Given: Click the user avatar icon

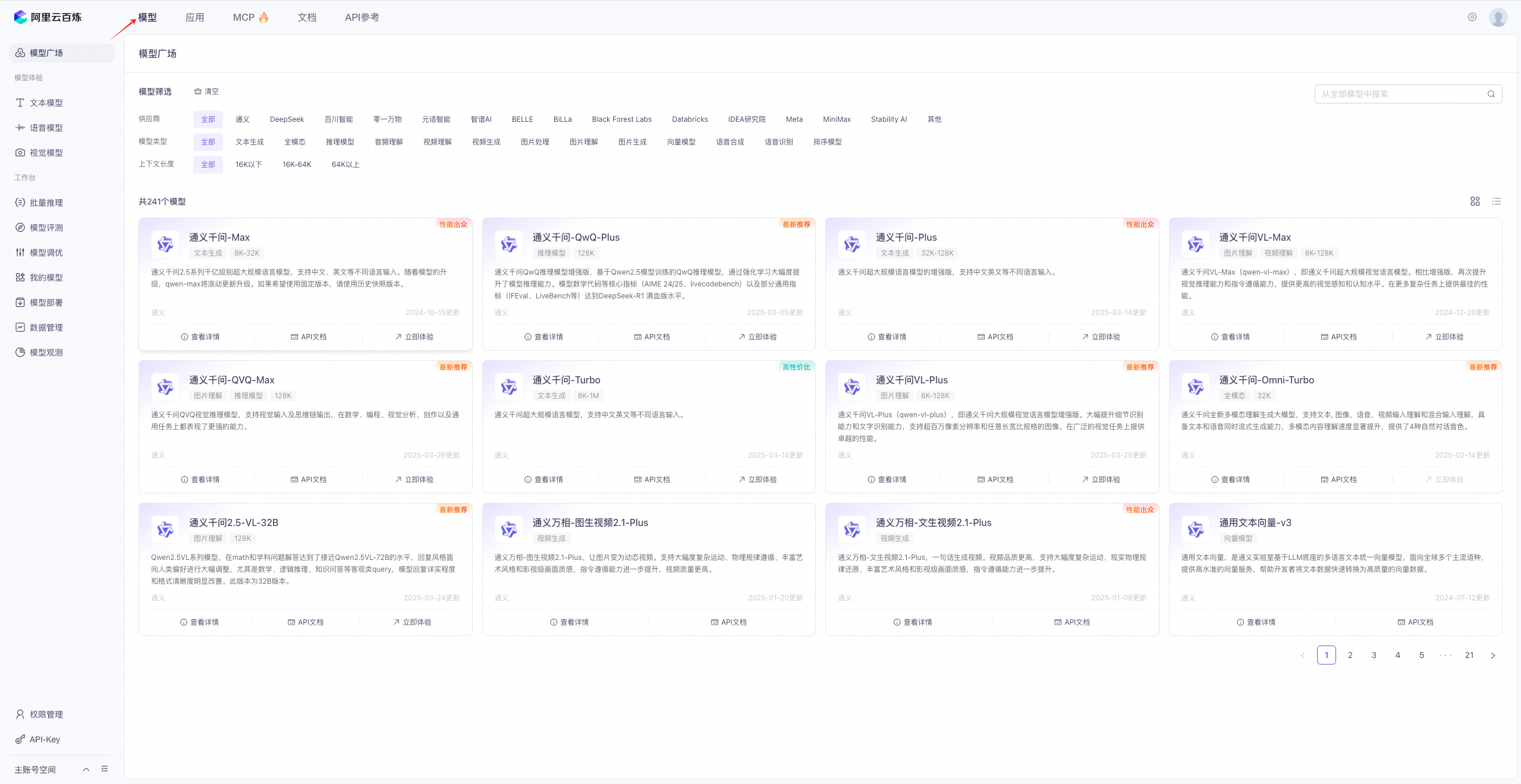Looking at the screenshot, I should point(1498,17).
